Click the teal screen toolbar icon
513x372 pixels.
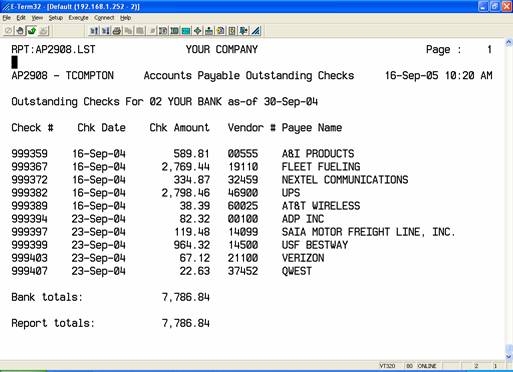186,31
